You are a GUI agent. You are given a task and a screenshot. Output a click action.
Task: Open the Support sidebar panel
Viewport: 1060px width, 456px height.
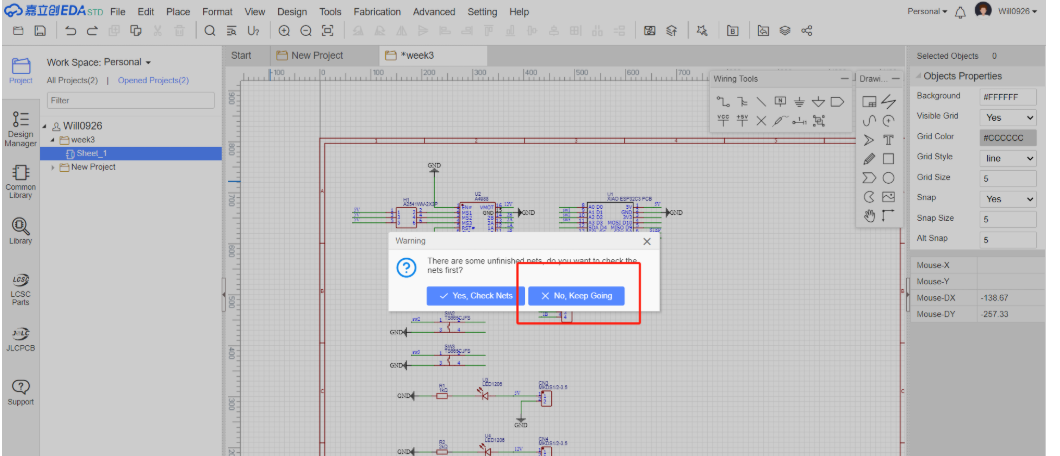coord(20,392)
